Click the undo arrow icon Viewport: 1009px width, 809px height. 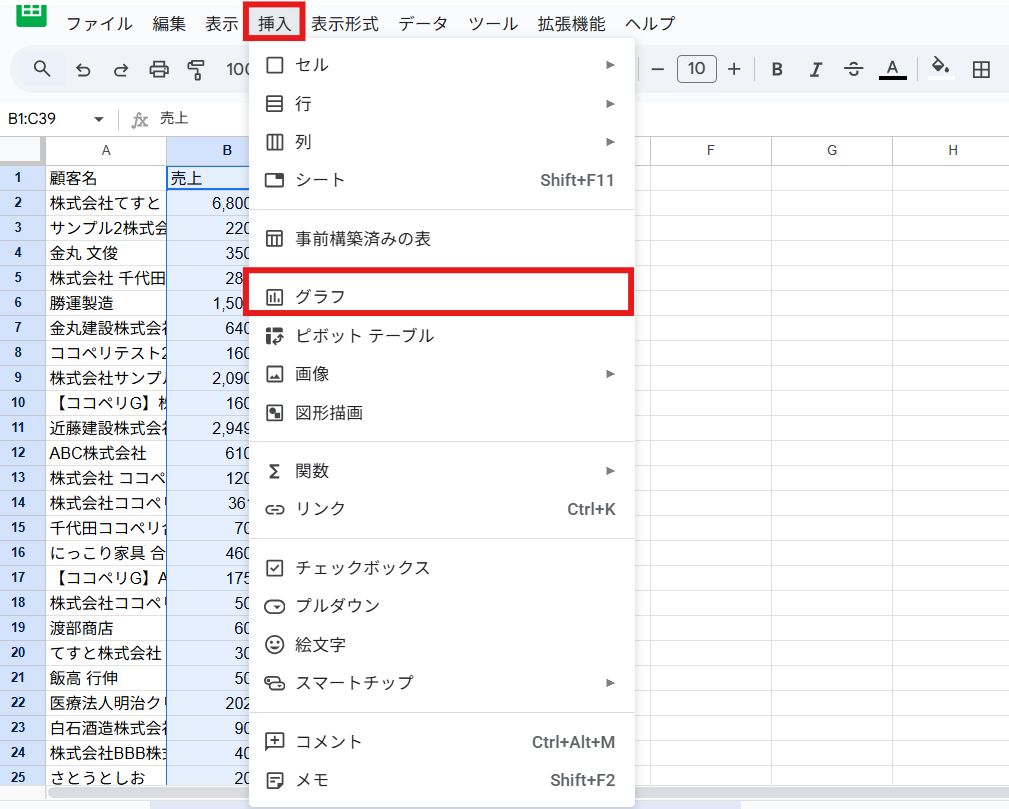coord(83,69)
